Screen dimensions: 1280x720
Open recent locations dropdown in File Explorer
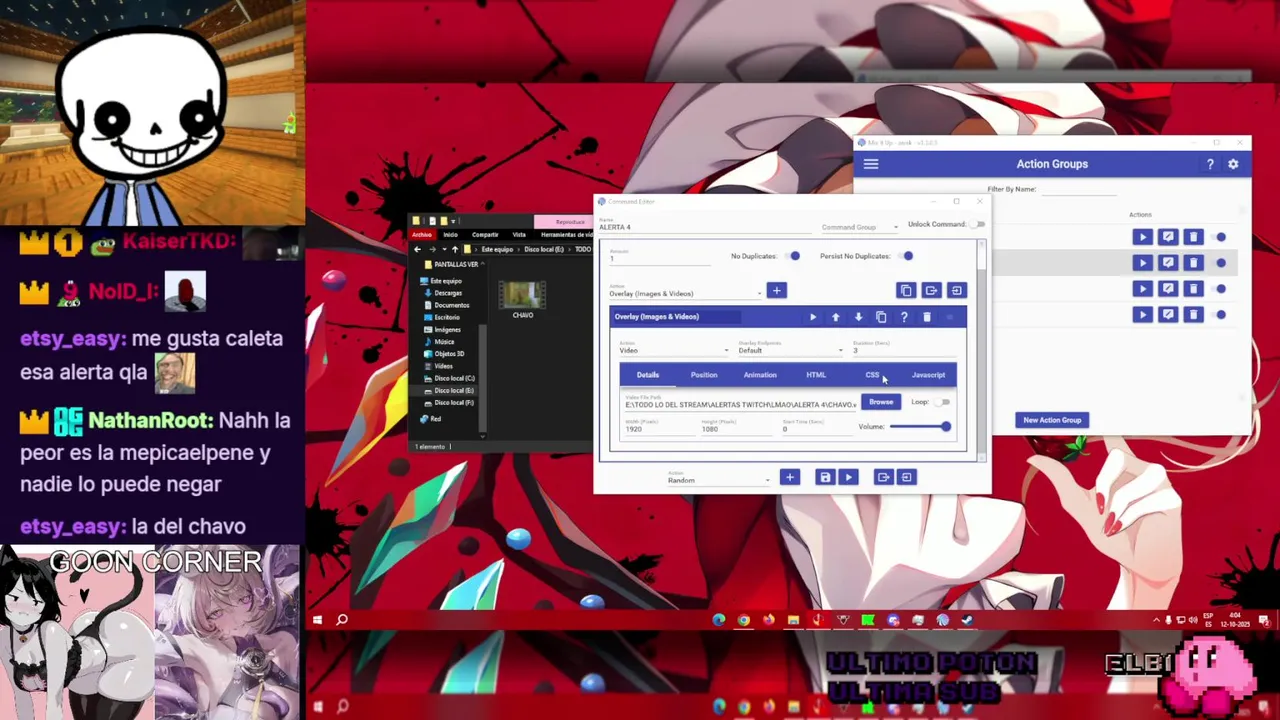pyautogui.click(x=443, y=249)
